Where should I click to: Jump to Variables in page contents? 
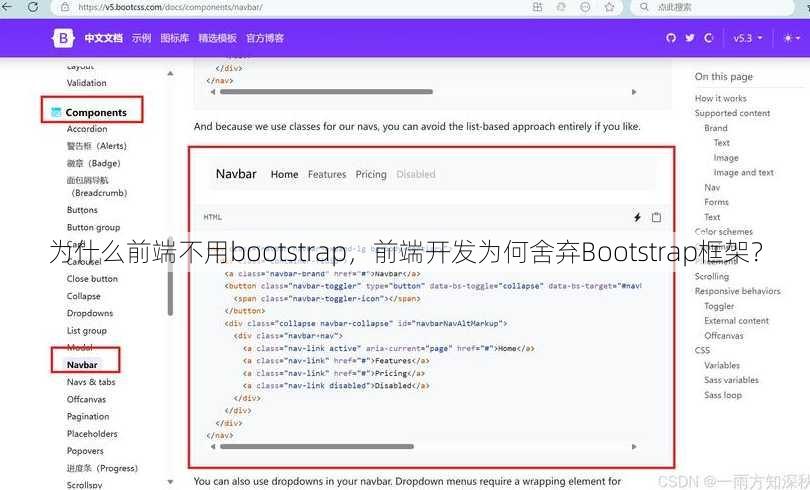pyautogui.click(x=722, y=366)
